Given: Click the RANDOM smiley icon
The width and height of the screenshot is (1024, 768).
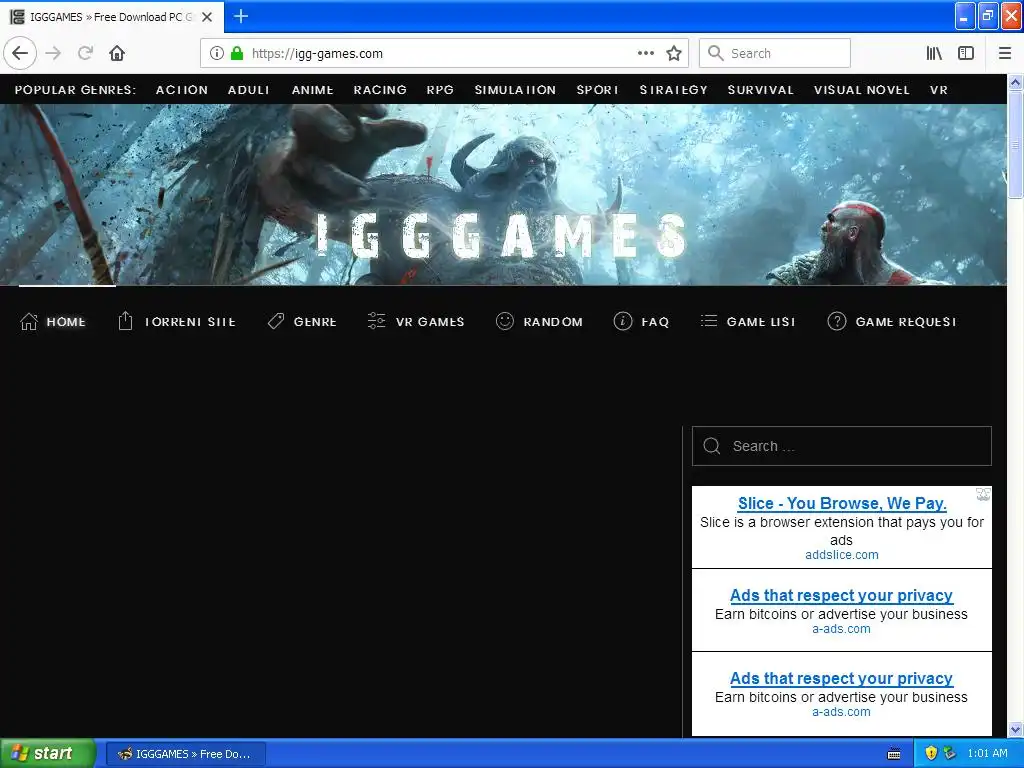Looking at the screenshot, I should tap(505, 321).
